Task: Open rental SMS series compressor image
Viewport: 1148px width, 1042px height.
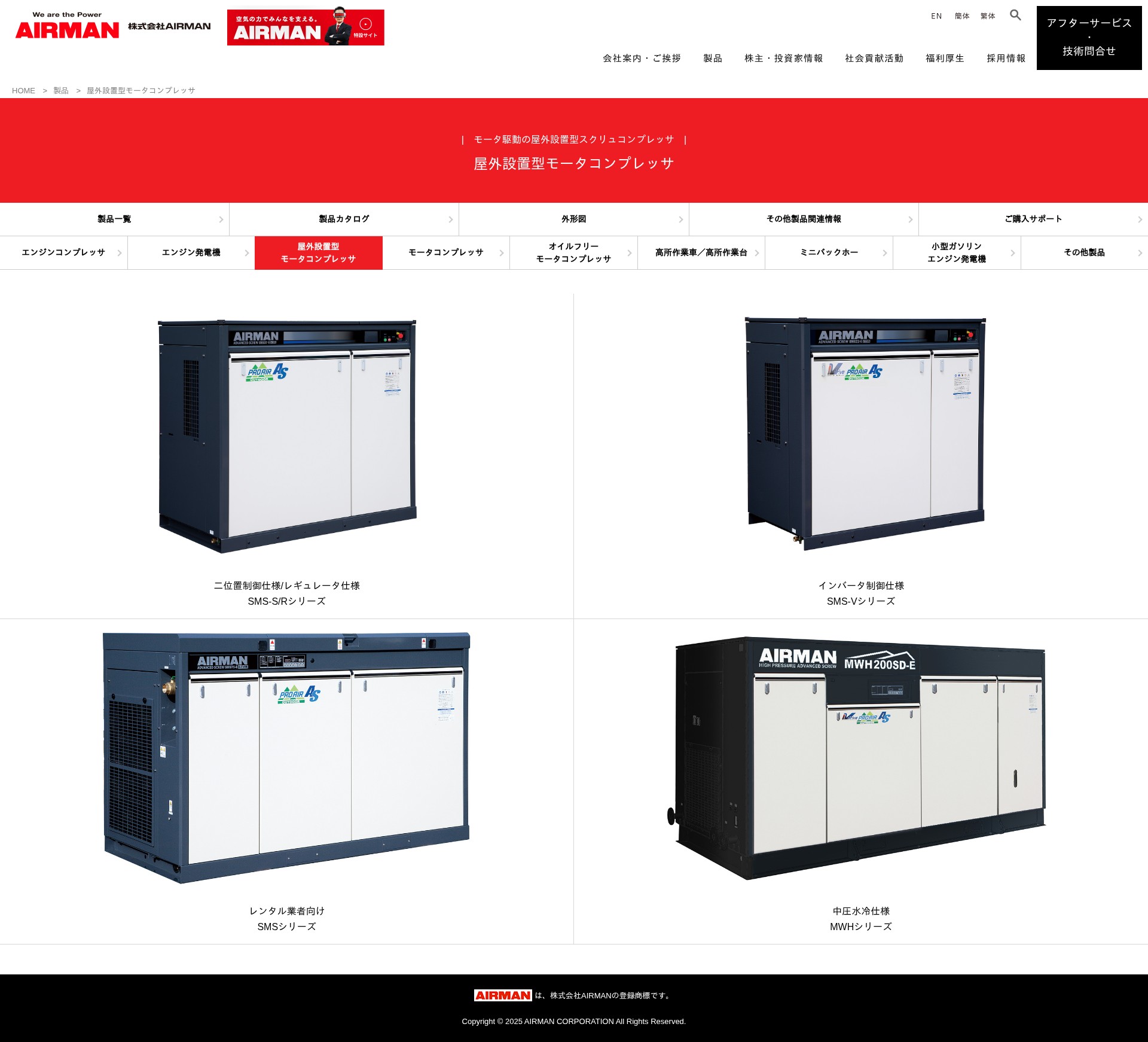Action: (x=286, y=758)
